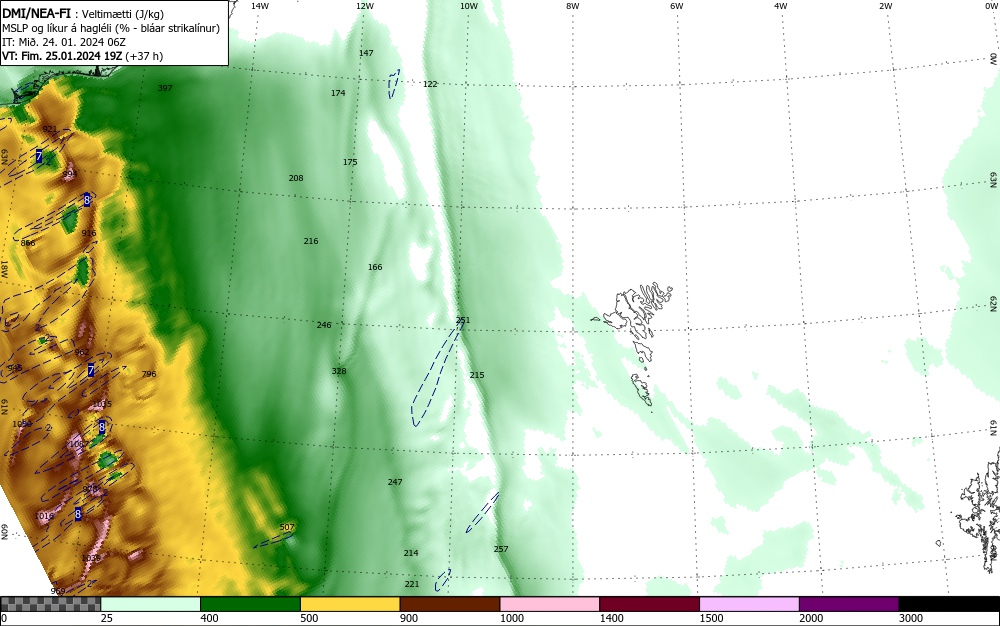Click the map value 246
The height and width of the screenshot is (626, 1000).
(324, 325)
